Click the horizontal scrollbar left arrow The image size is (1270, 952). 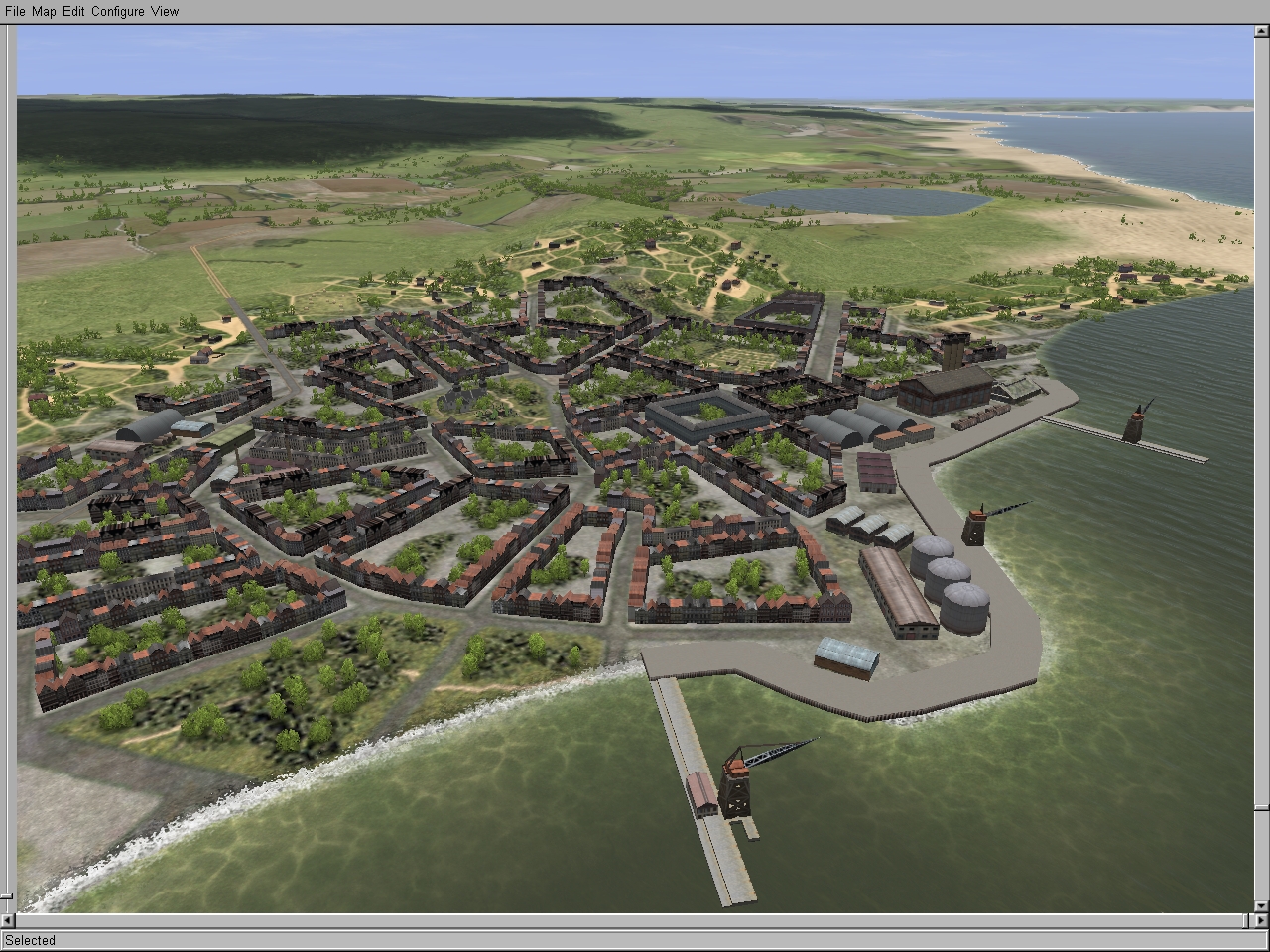point(8,921)
